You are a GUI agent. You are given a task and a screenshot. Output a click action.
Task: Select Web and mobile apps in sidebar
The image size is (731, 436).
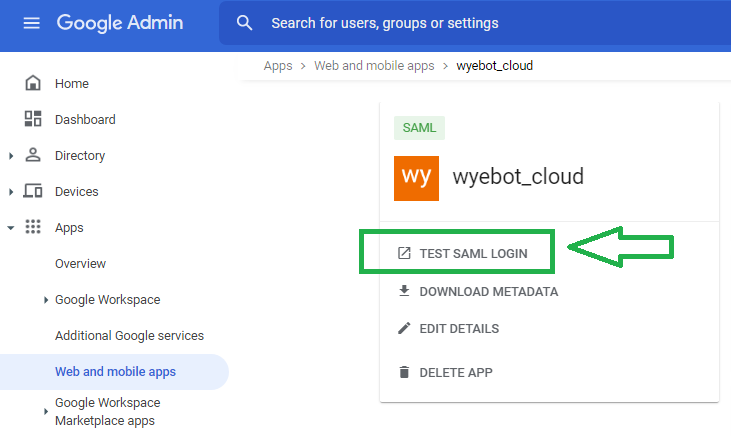114,372
